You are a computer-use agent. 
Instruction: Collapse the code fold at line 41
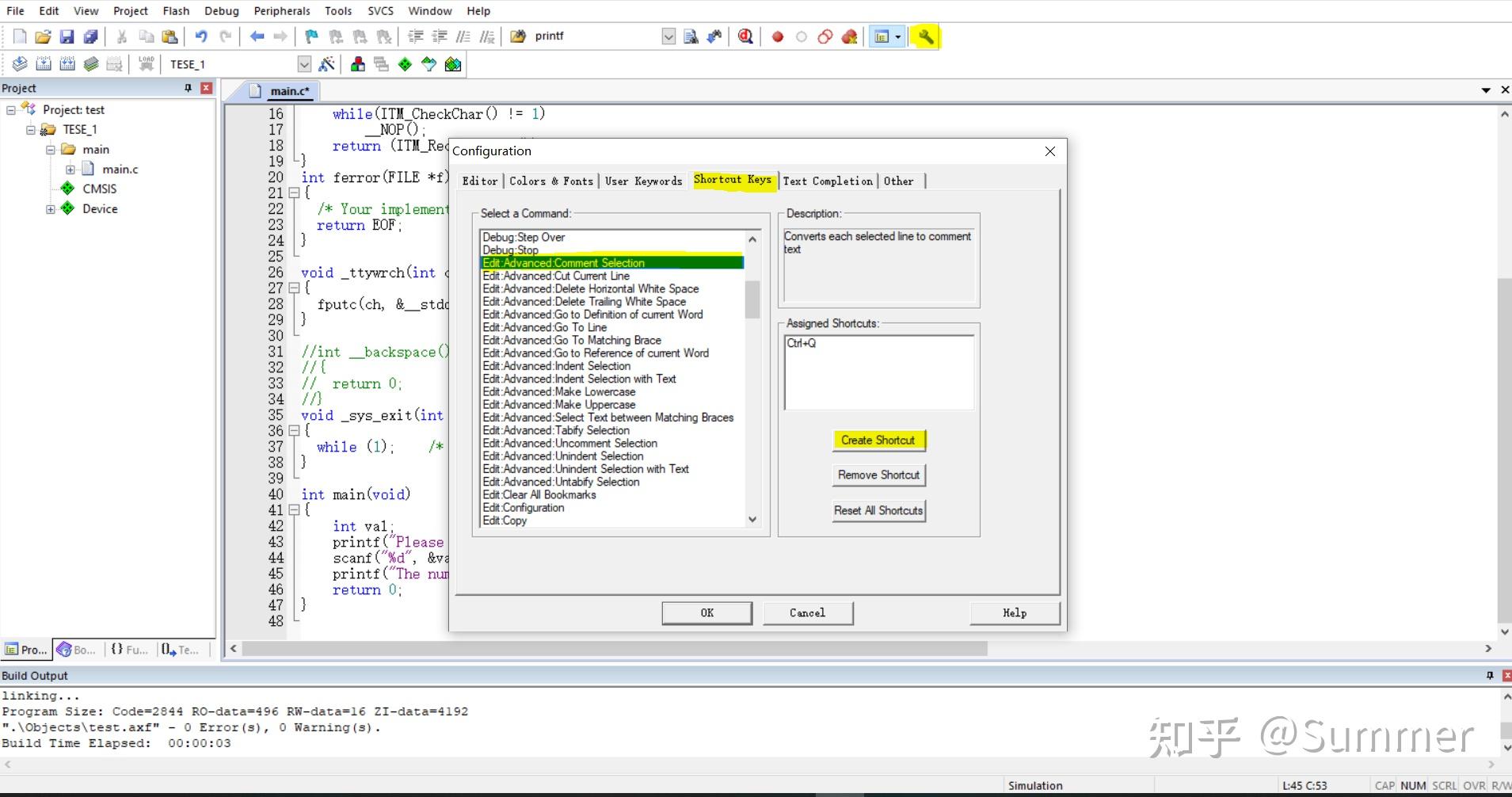[x=294, y=510]
